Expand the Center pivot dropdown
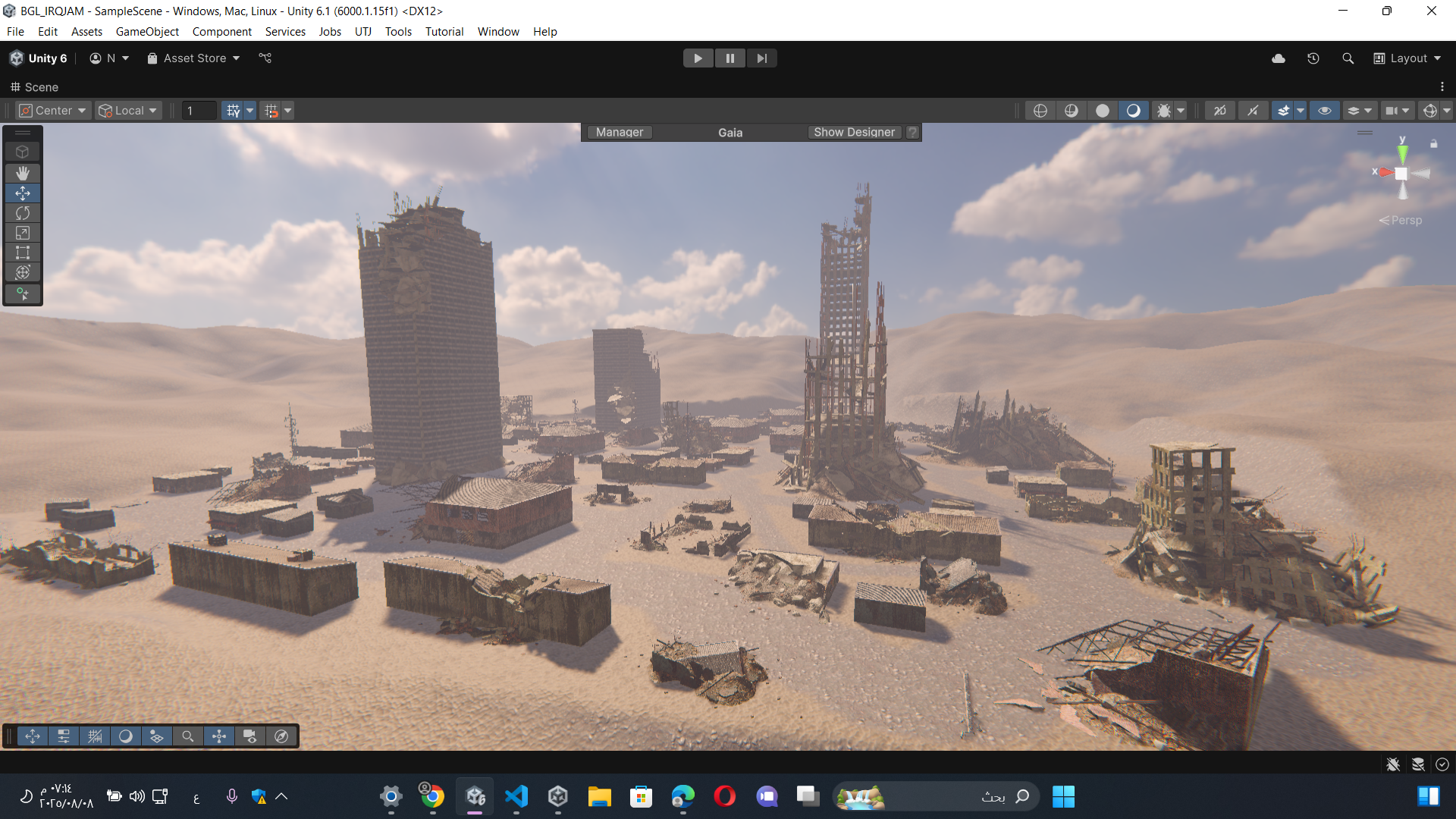The width and height of the screenshot is (1456, 819). tap(54, 111)
